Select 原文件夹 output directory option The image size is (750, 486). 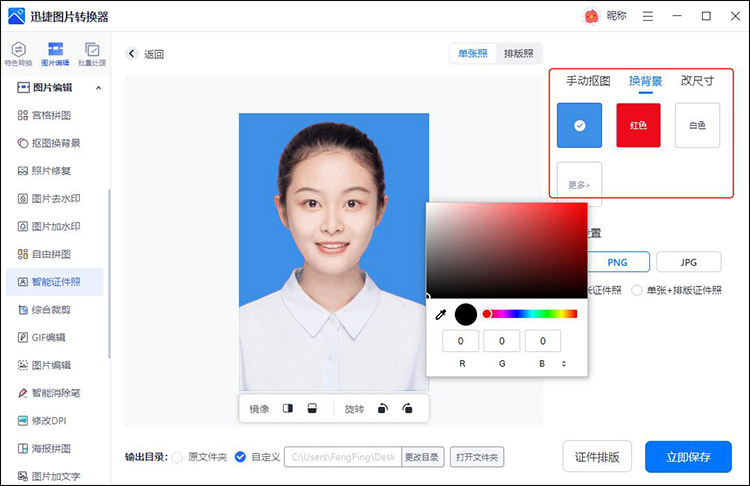pyautogui.click(x=178, y=457)
